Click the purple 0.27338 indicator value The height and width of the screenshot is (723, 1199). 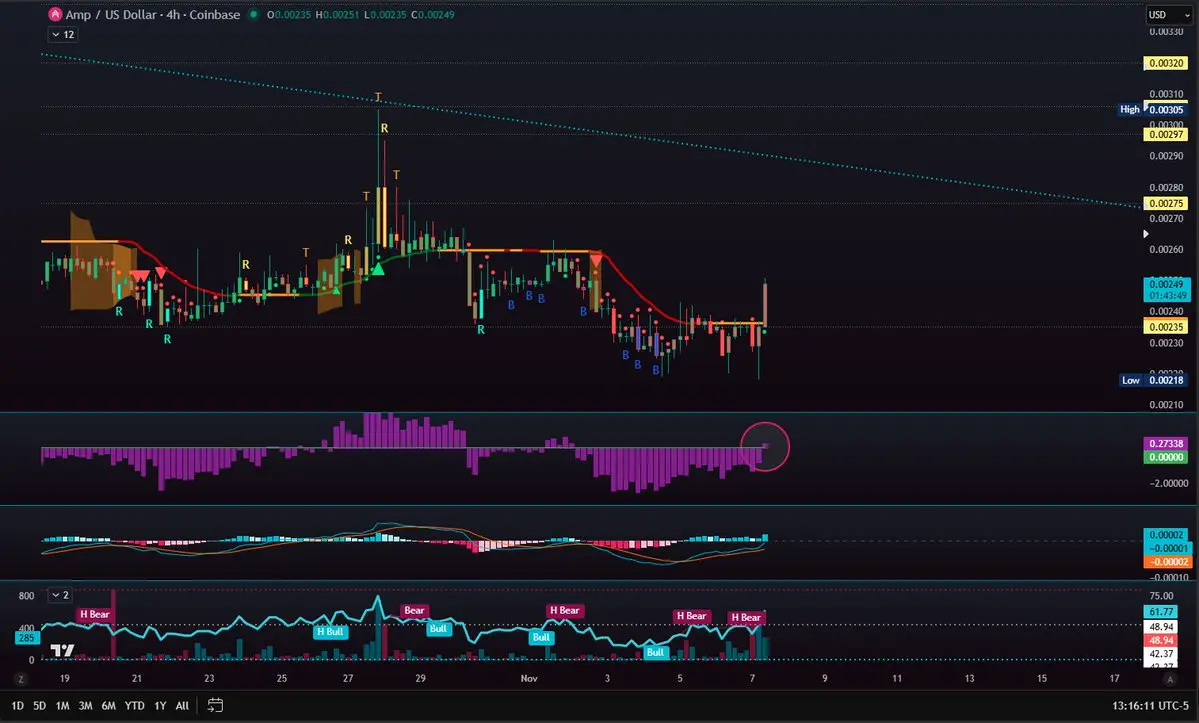[1166, 443]
